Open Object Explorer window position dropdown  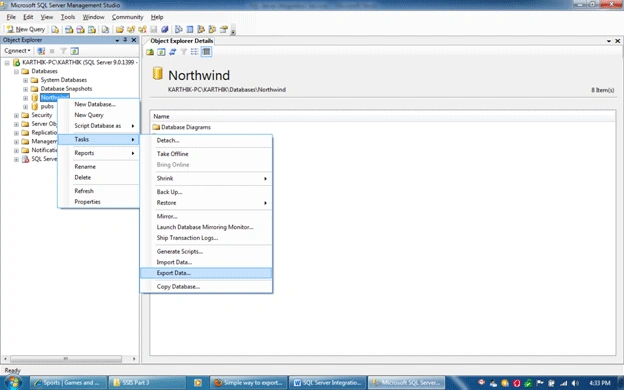(x=117, y=40)
